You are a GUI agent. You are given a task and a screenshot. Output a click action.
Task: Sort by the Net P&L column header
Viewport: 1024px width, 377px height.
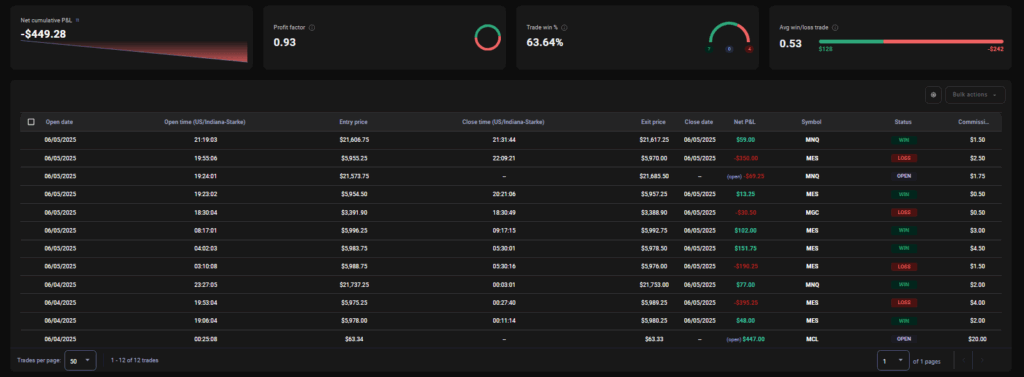coord(745,122)
